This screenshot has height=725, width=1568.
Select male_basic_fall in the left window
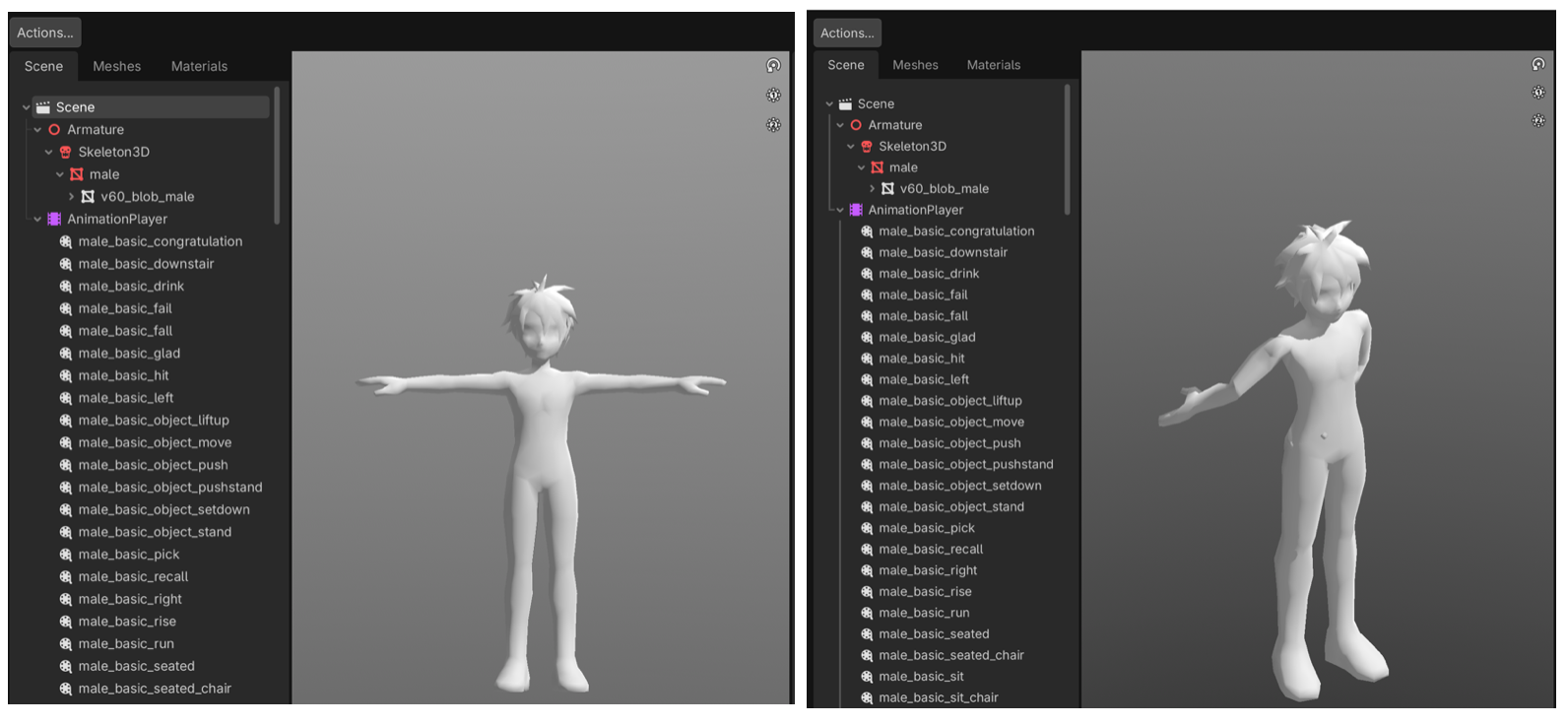tap(125, 331)
